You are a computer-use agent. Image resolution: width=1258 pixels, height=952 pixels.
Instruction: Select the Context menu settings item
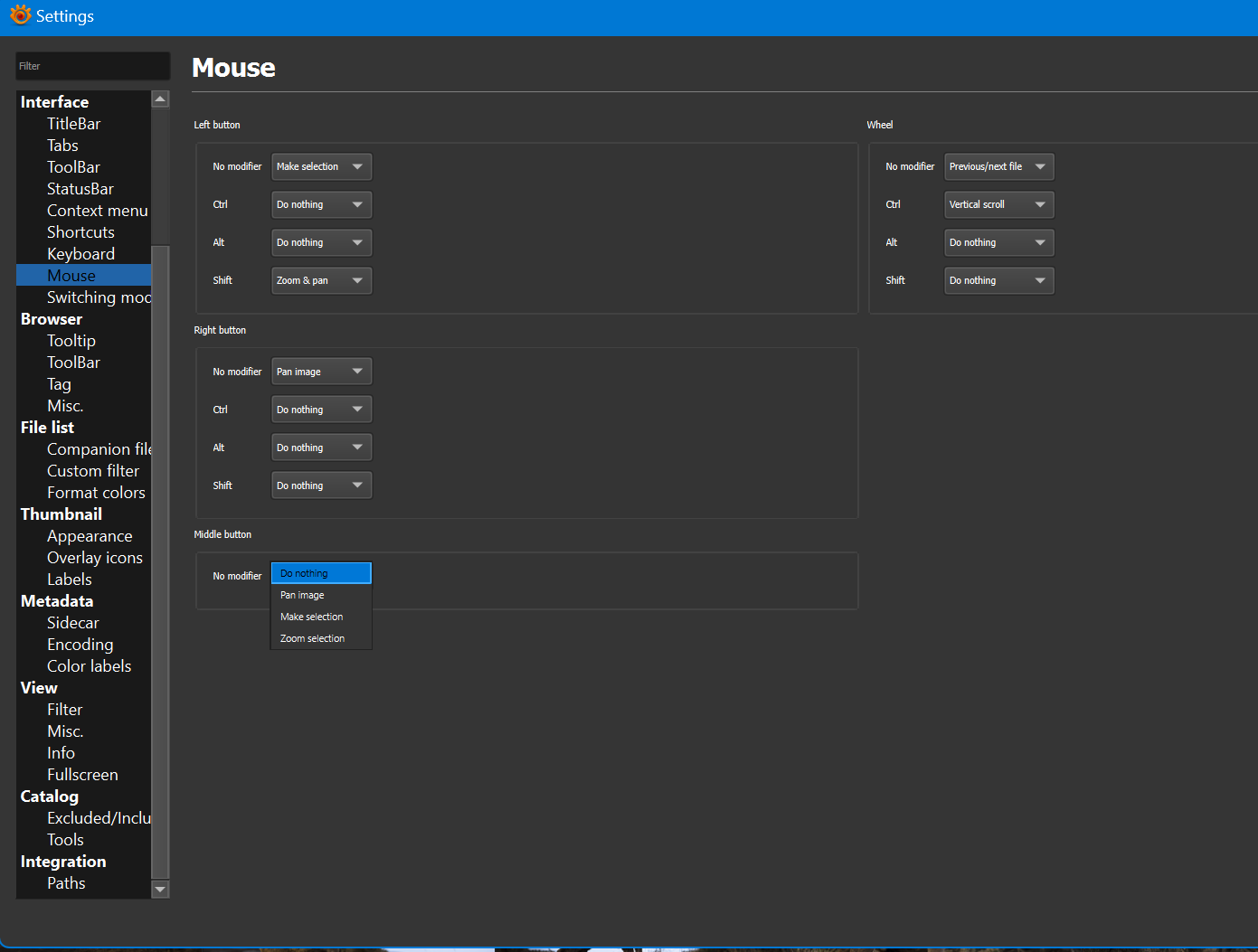pos(97,211)
